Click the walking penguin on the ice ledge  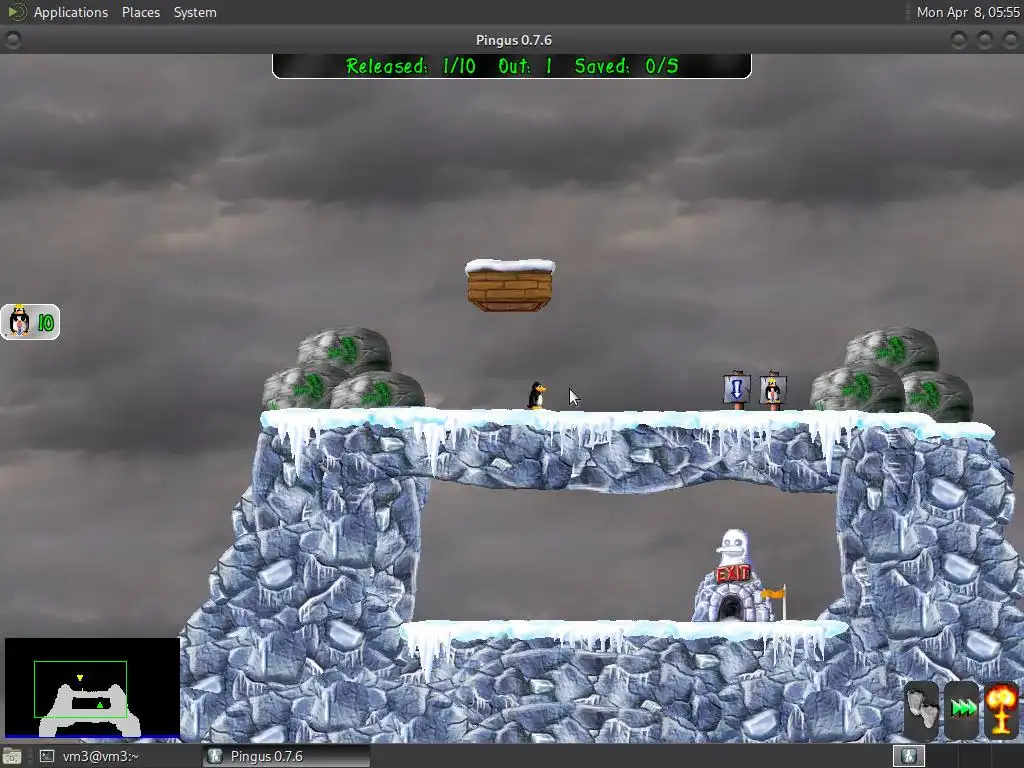click(536, 396)
